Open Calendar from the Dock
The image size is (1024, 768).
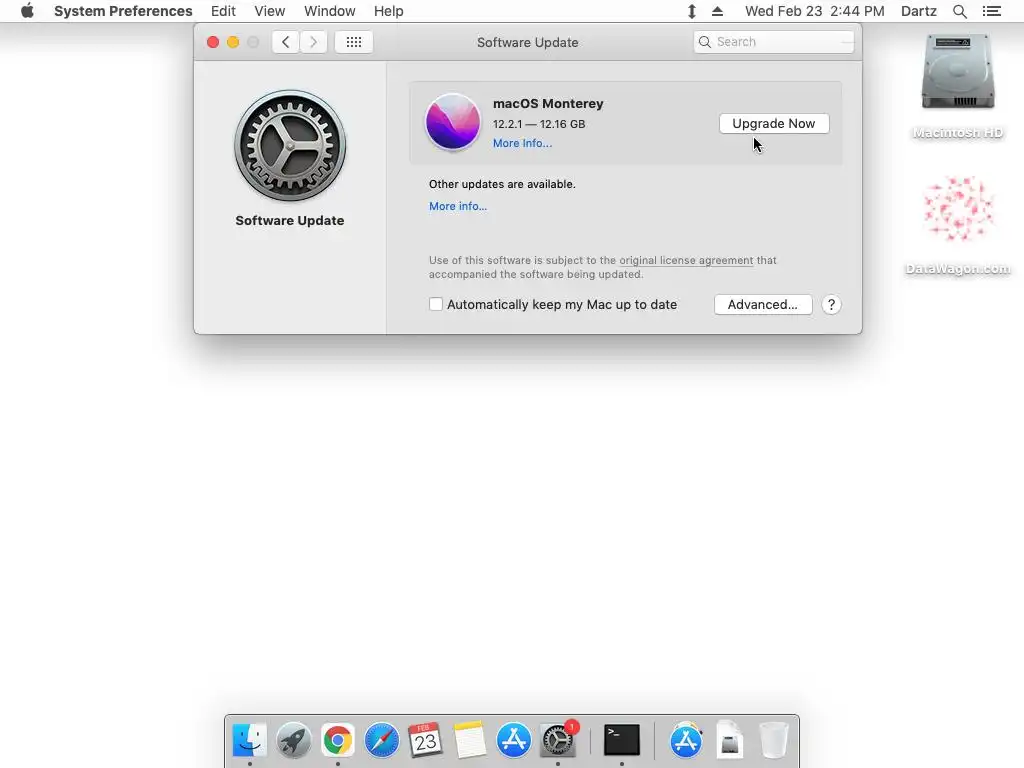(425, 740)
